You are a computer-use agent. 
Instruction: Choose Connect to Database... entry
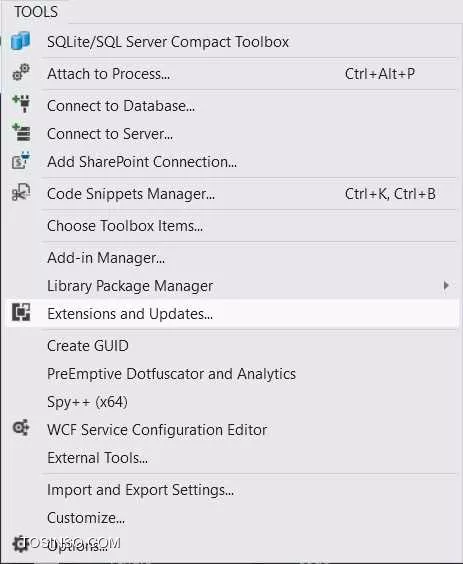point(121,106)
